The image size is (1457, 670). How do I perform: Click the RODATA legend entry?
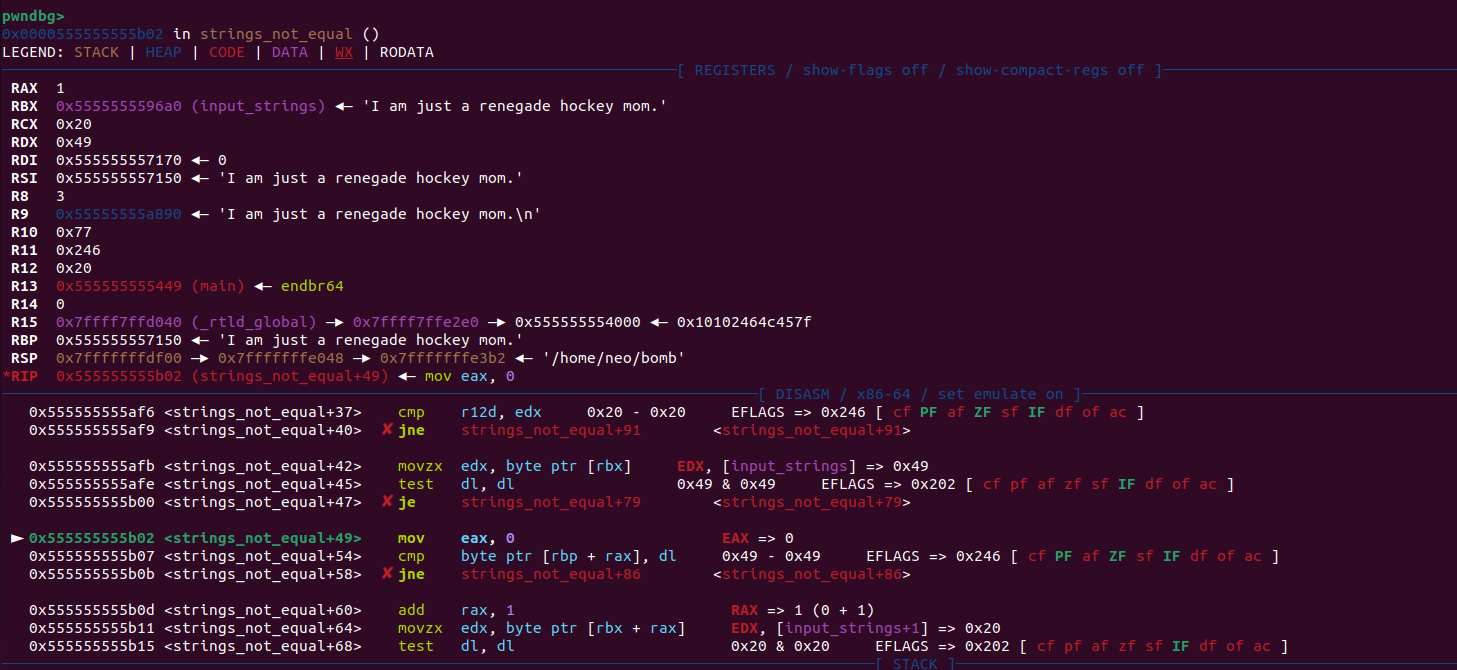point(406,52)
